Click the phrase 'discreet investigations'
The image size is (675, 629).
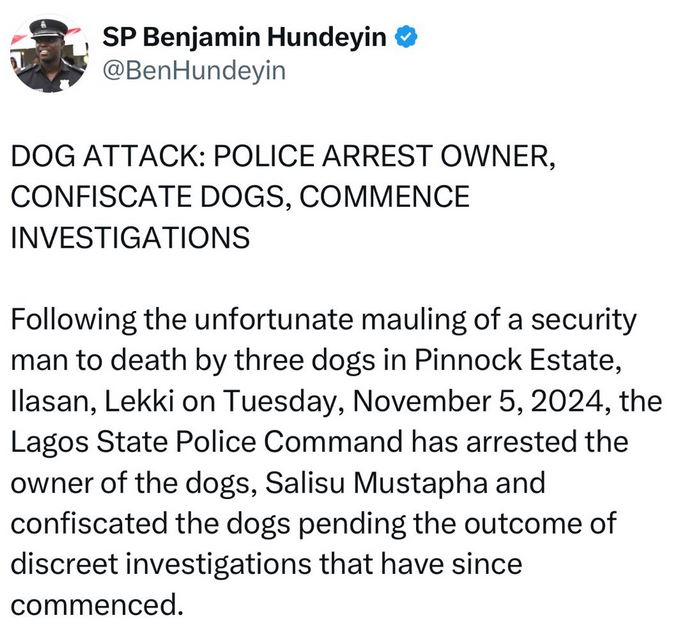[x=185, y=564]
